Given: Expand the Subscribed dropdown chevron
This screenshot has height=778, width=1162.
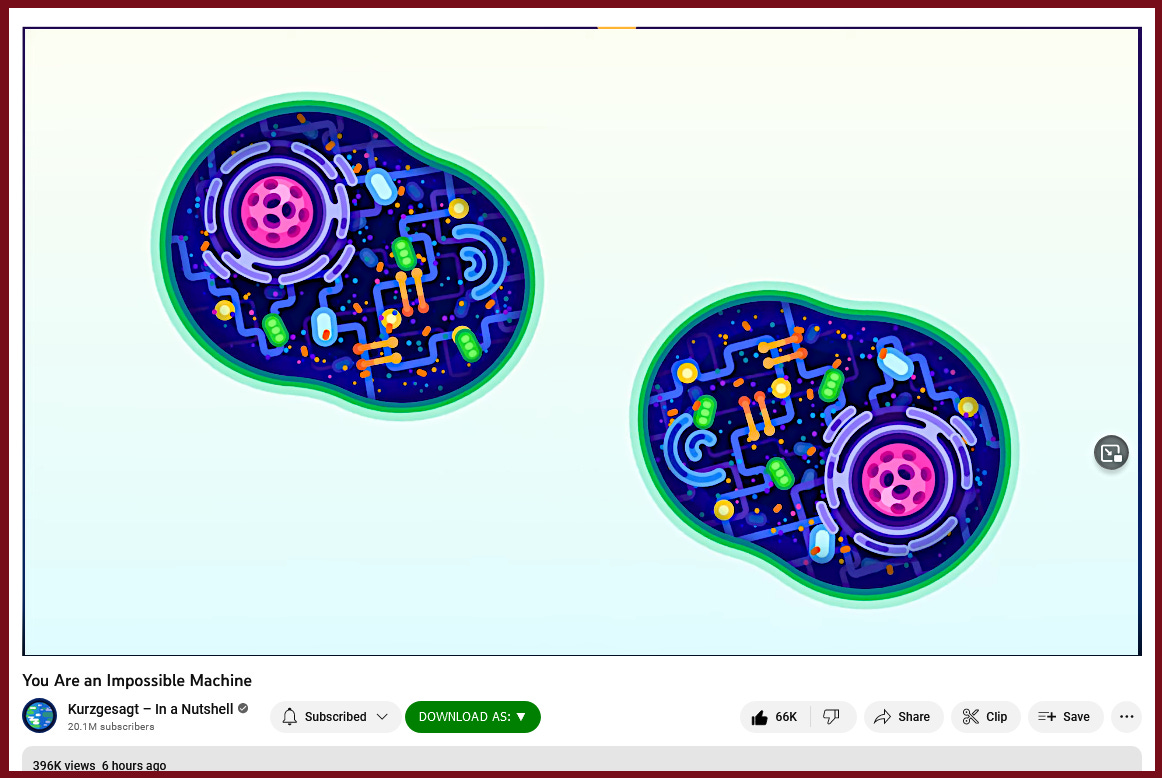Looking at the screenshot, I should coord(382,717).
